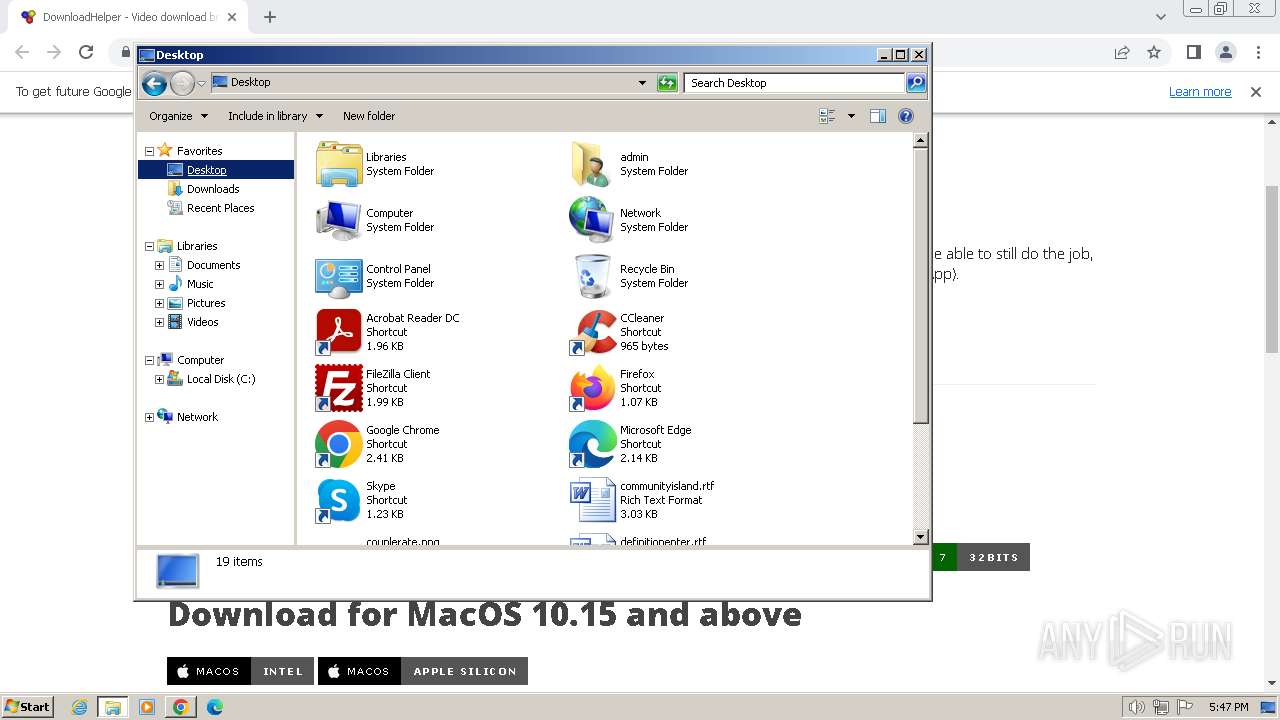
Task: Collapse the Favorites tree group
Action: click(x=150, y=151)
